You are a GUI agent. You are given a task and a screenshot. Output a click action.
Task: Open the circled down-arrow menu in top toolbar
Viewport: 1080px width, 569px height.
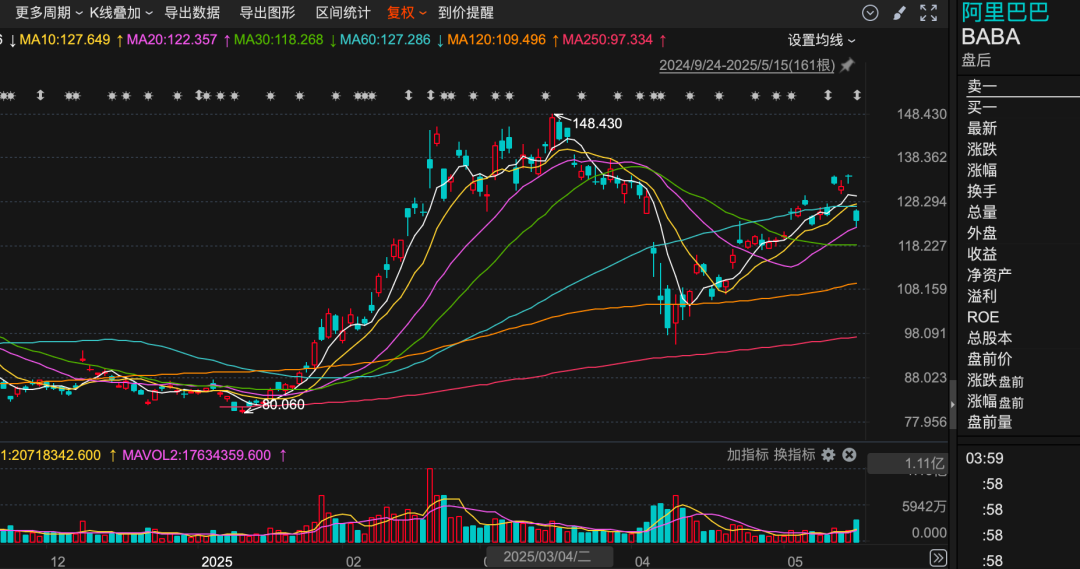870,13
